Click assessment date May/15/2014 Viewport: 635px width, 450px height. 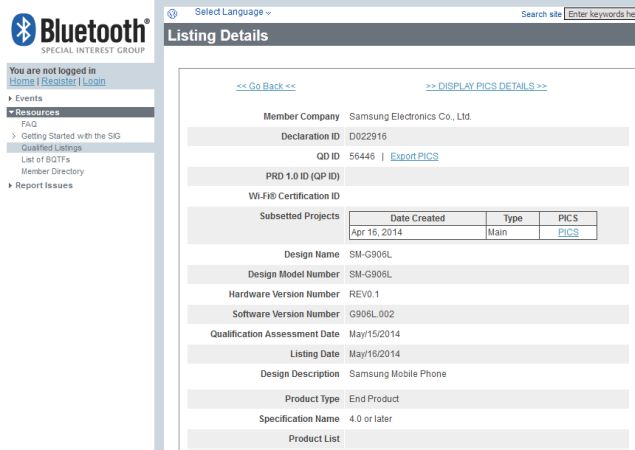click(x=375, y=334)
